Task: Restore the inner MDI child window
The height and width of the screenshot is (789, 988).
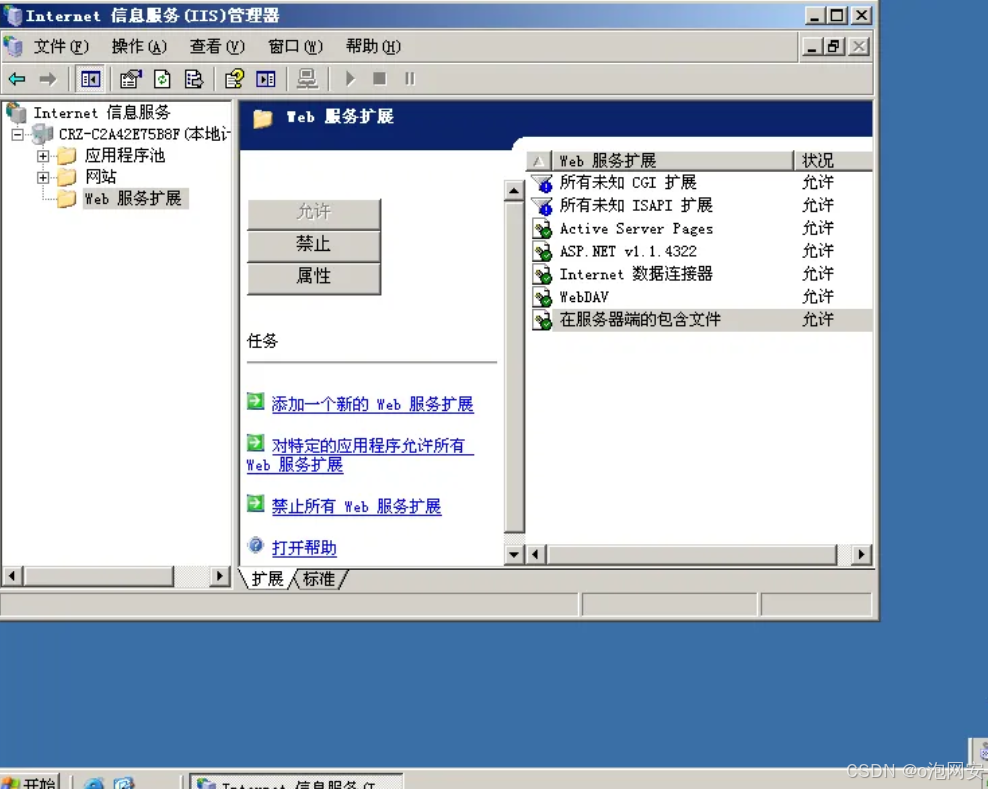Action: 834,47
